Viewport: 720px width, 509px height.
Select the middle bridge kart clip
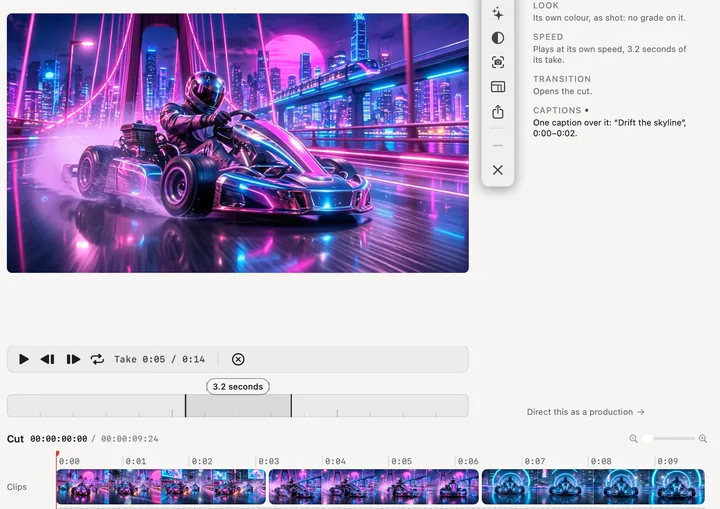click(x=374, y=486)
